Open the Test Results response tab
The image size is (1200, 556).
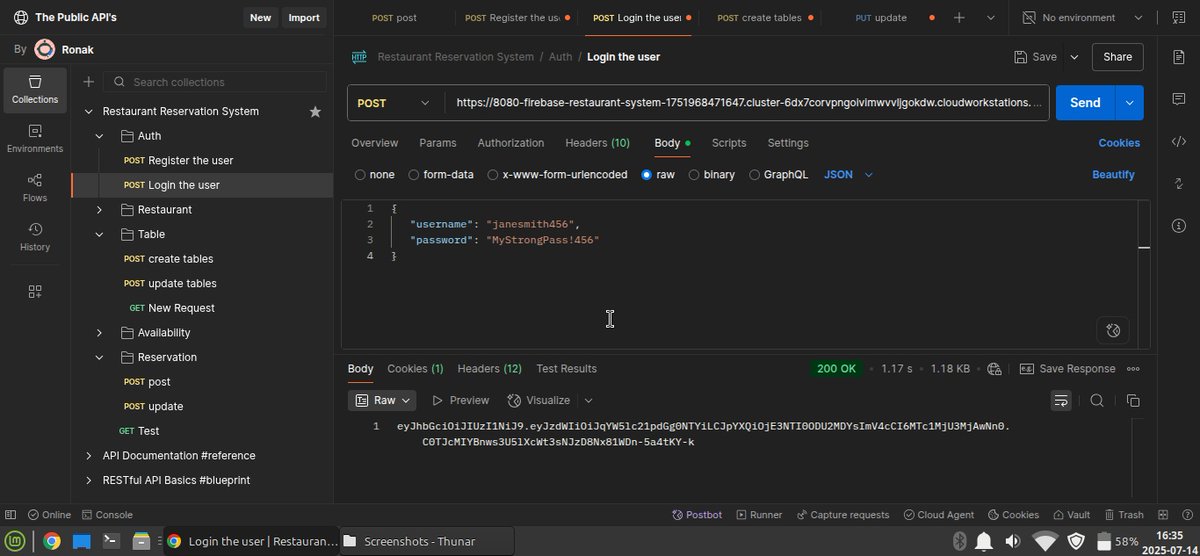tap(566, 369)
